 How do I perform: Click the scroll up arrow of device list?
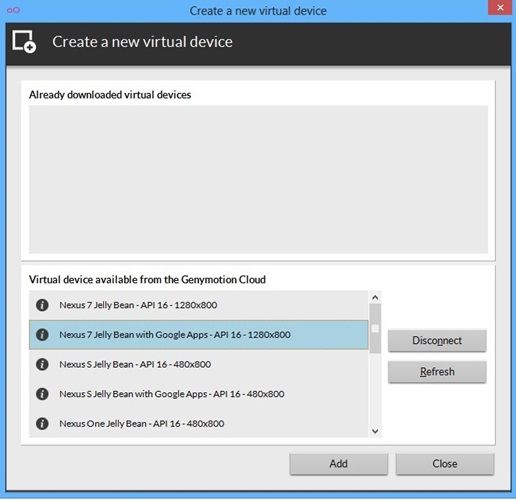tap(375, 297)
